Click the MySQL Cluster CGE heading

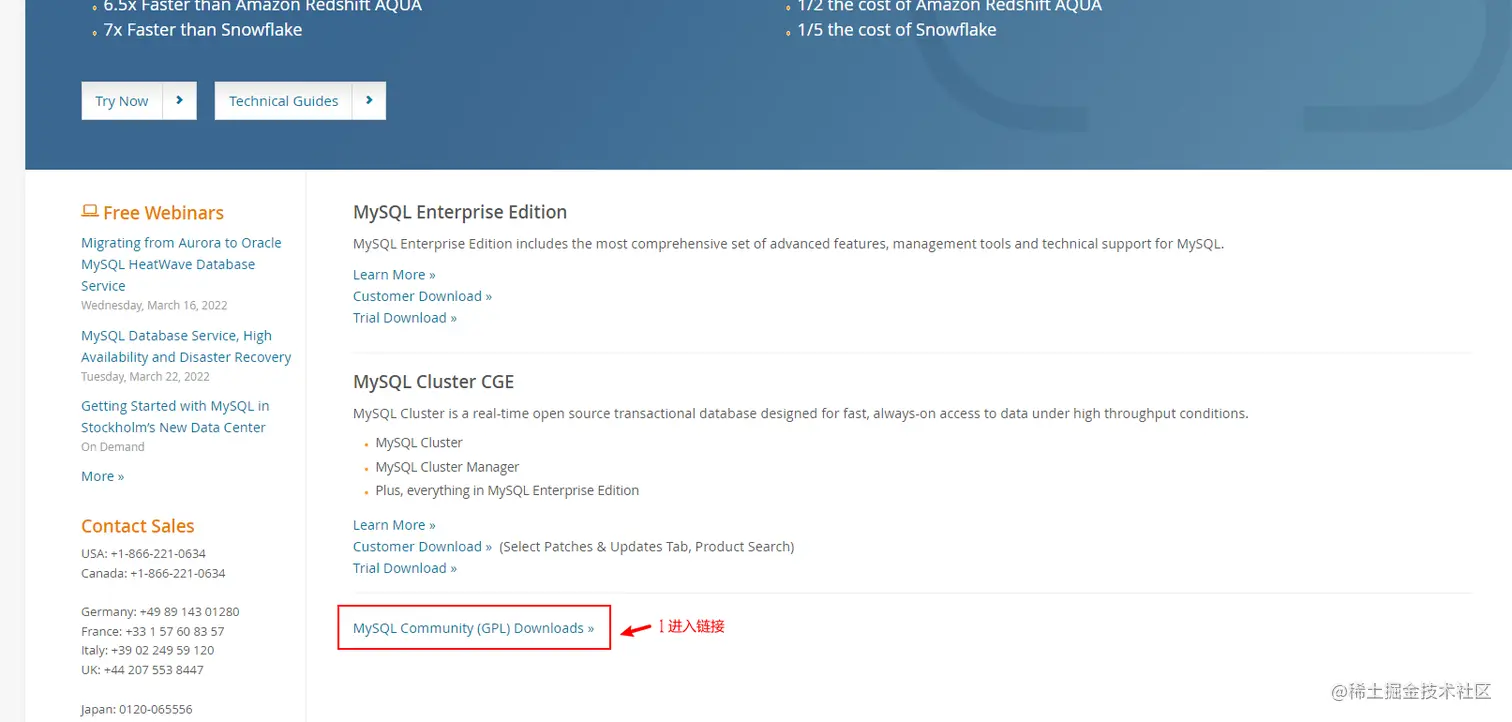click(433, 382)
